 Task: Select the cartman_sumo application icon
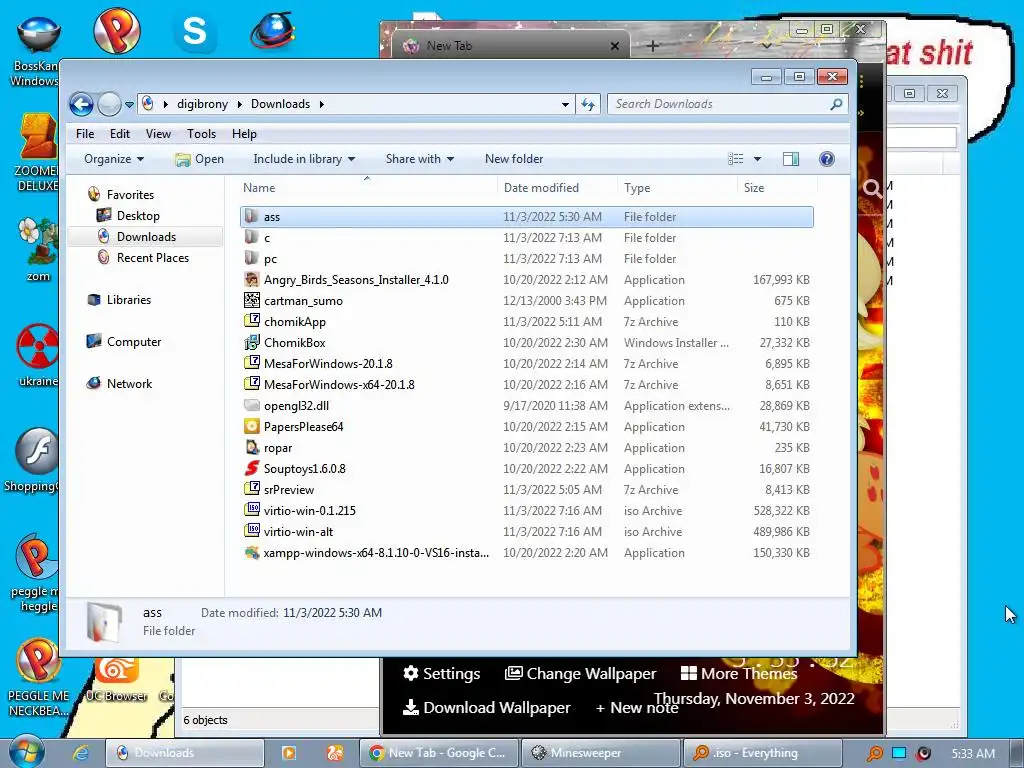click(251, 300)
